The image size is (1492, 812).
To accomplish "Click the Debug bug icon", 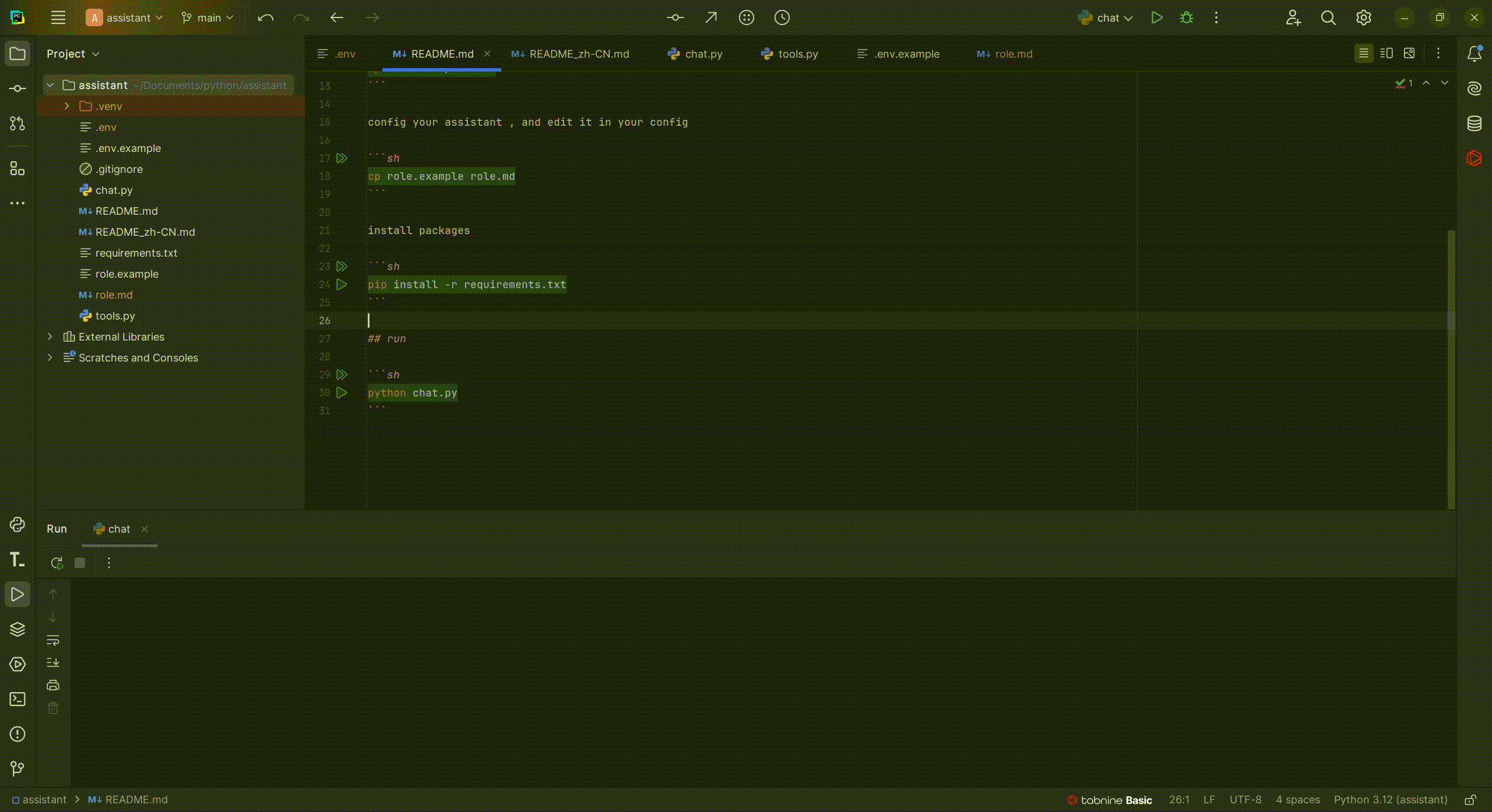I will (1186, 17).
